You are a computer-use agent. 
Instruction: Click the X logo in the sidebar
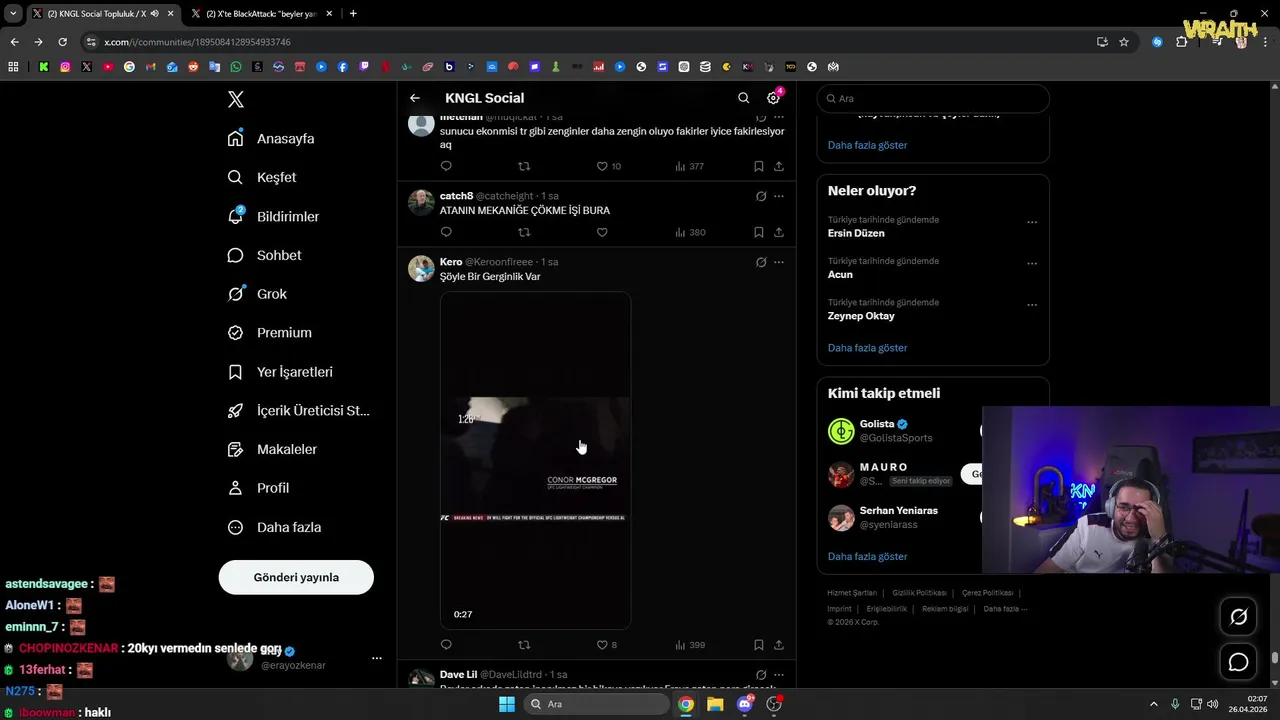(236, 99)
